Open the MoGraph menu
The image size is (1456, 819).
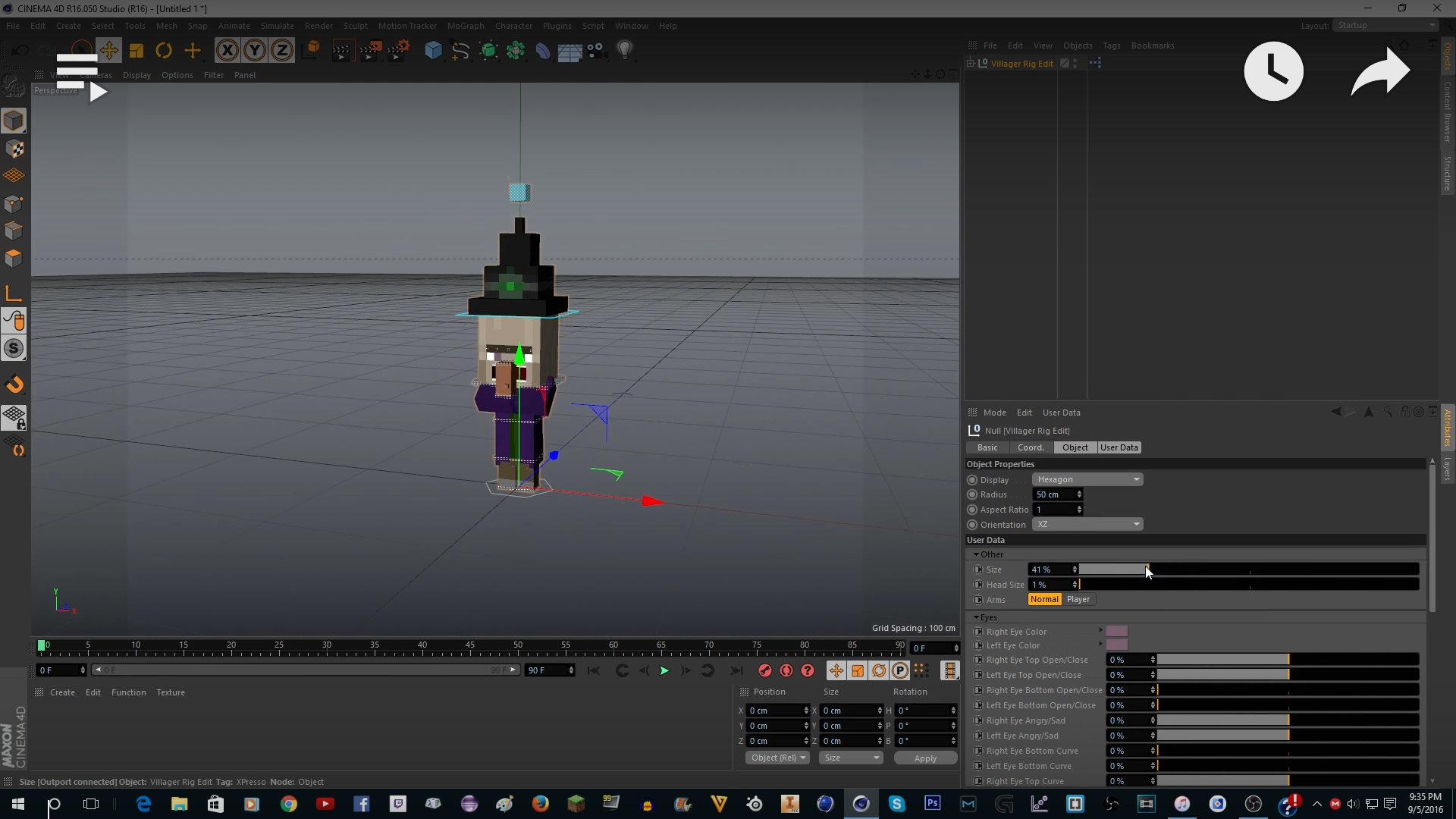point(466,26)
